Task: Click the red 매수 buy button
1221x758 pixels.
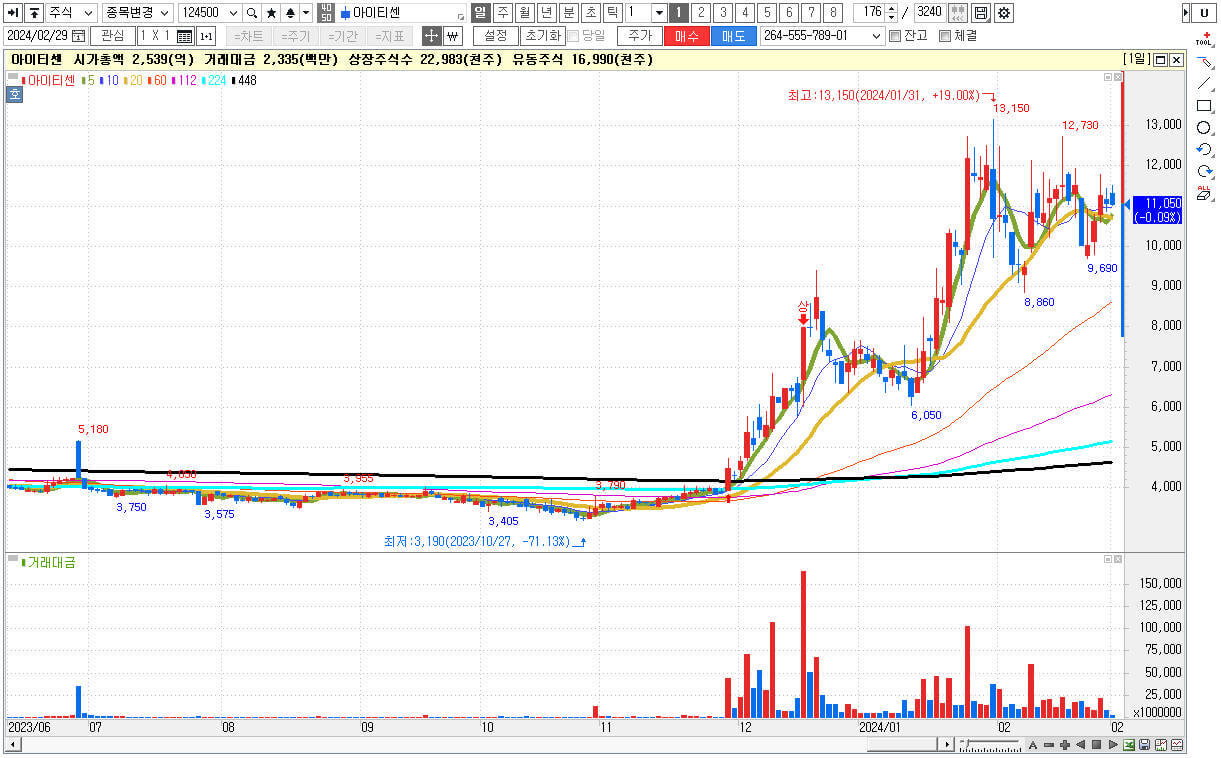Action: (x=687, y=36)
